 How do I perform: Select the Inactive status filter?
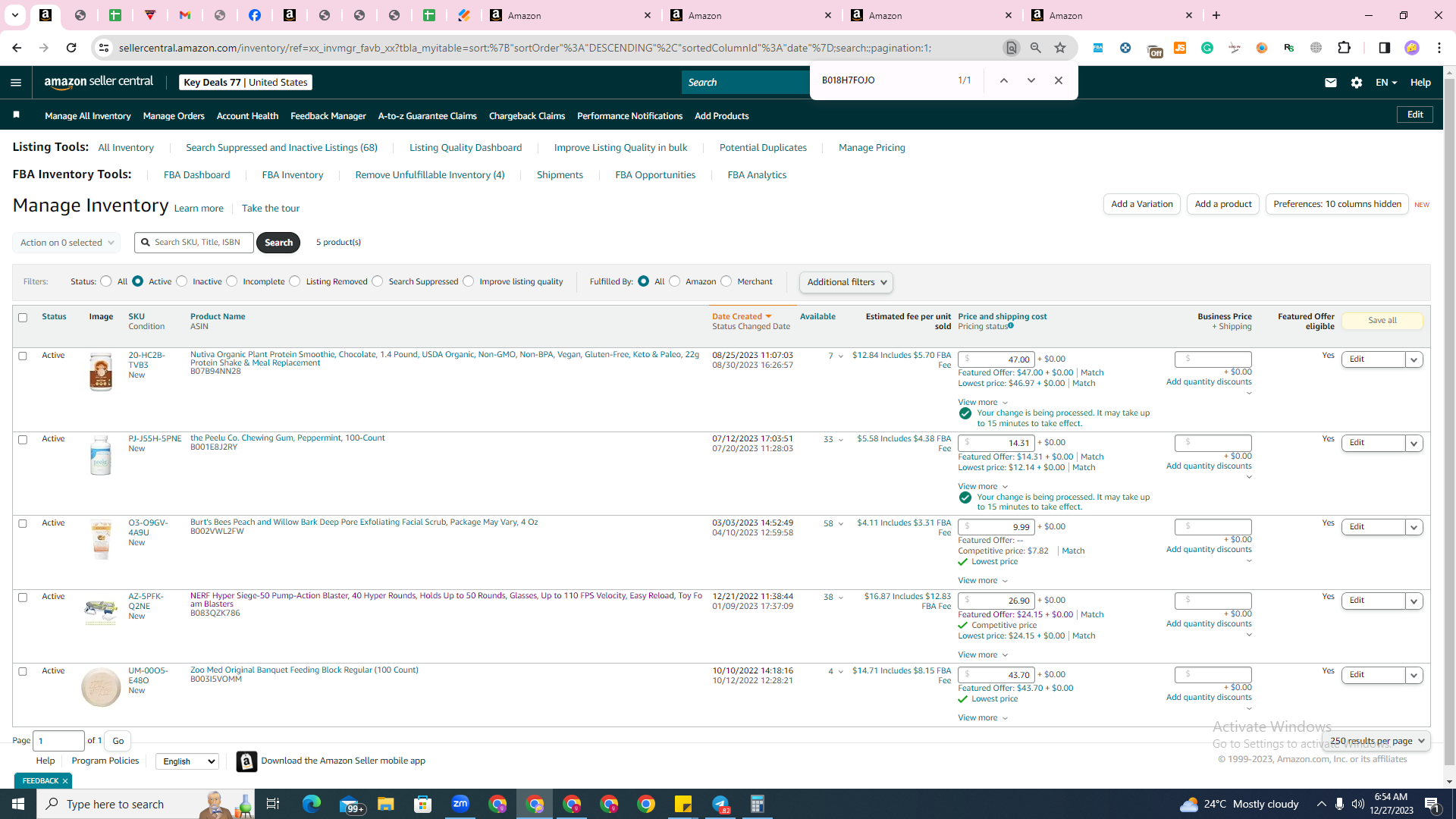[x=182, y=281]
